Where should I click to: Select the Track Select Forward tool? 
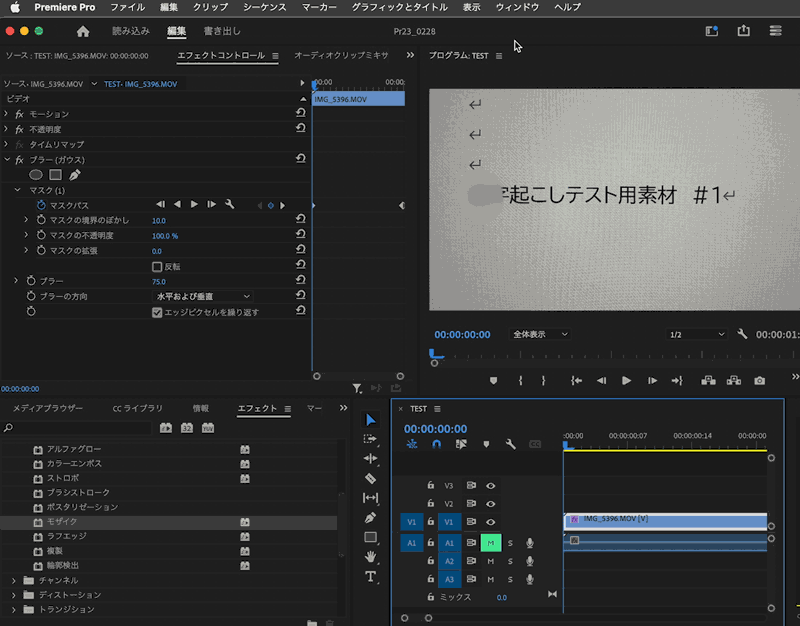[370, 439]
